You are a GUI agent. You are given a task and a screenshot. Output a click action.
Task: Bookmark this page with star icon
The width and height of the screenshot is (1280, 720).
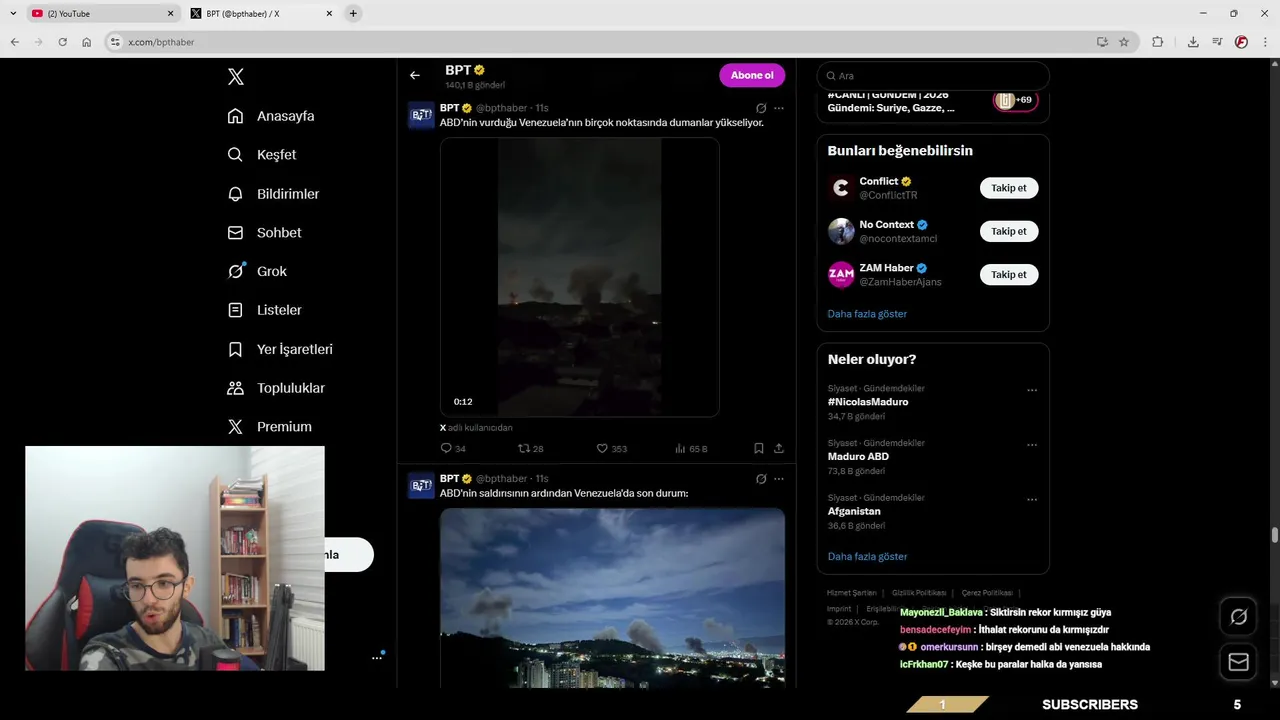pos(1124,42)
